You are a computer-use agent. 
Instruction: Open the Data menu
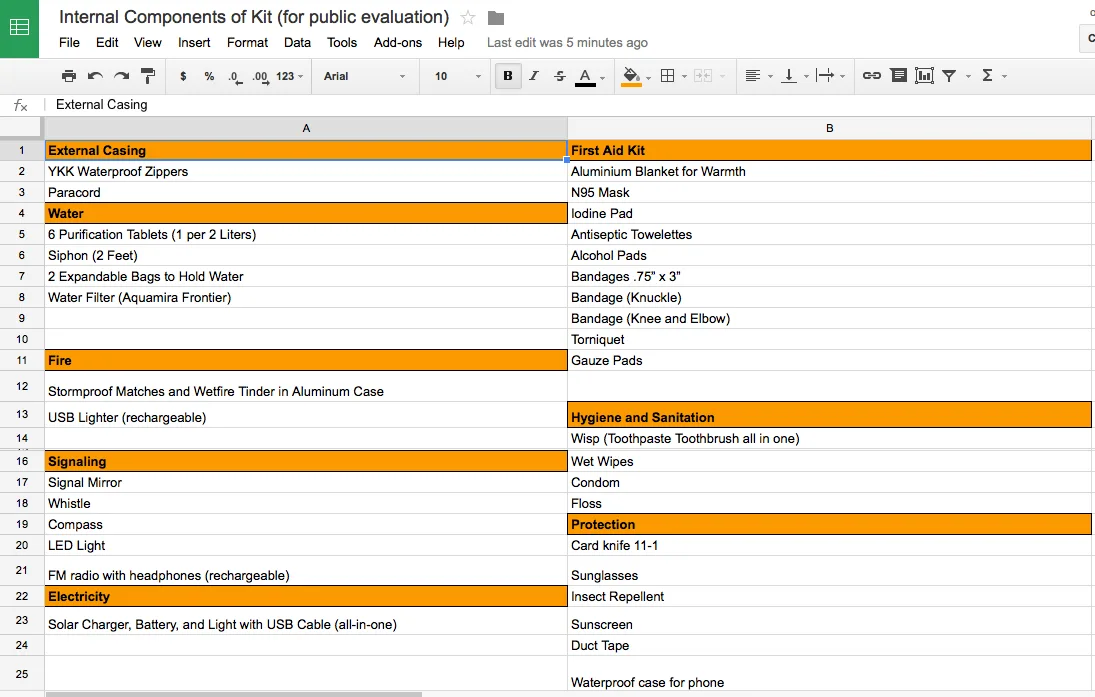(x=297, y=43)
